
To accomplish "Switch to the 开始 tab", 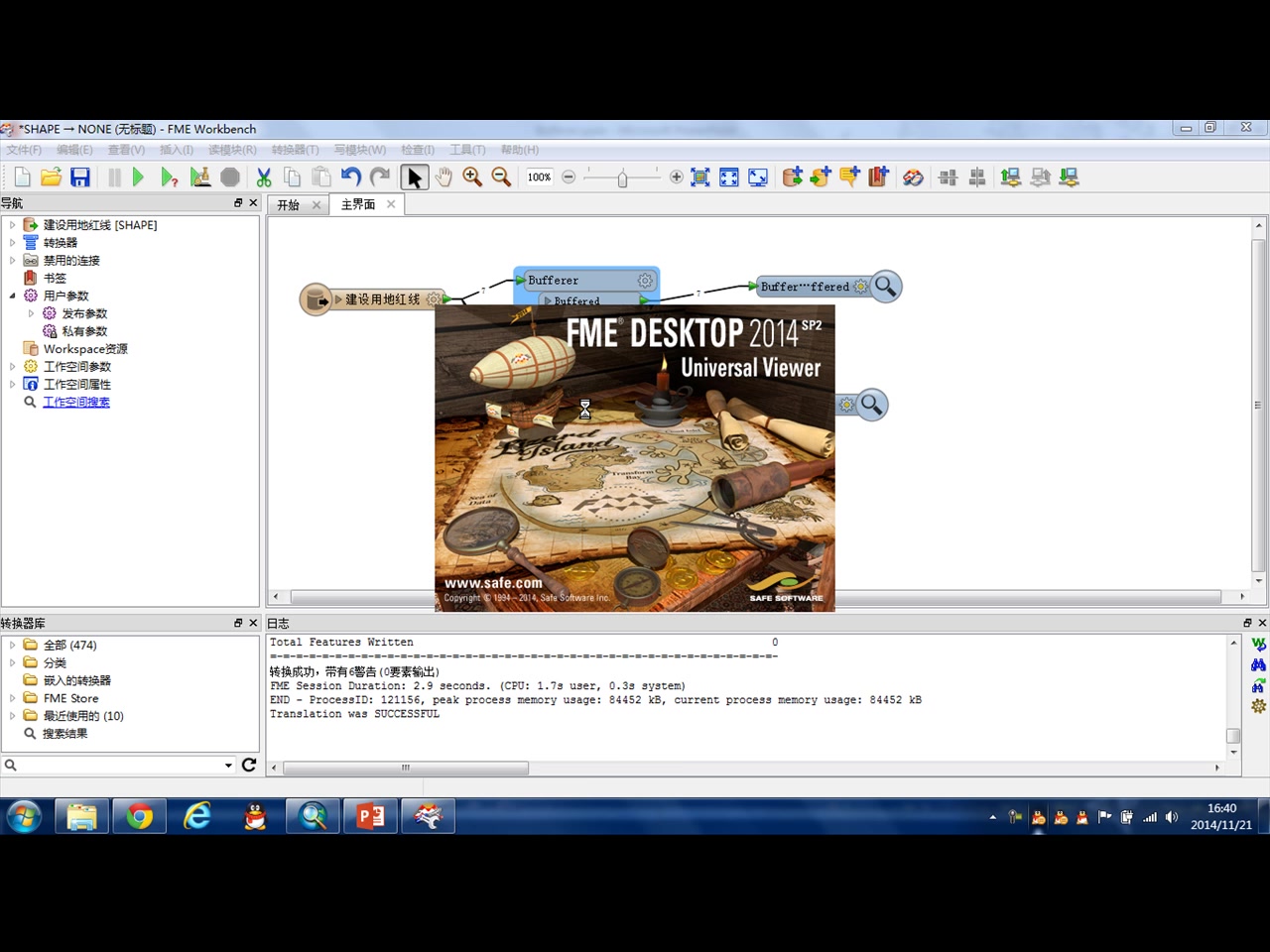I will [x=288, y=205].
